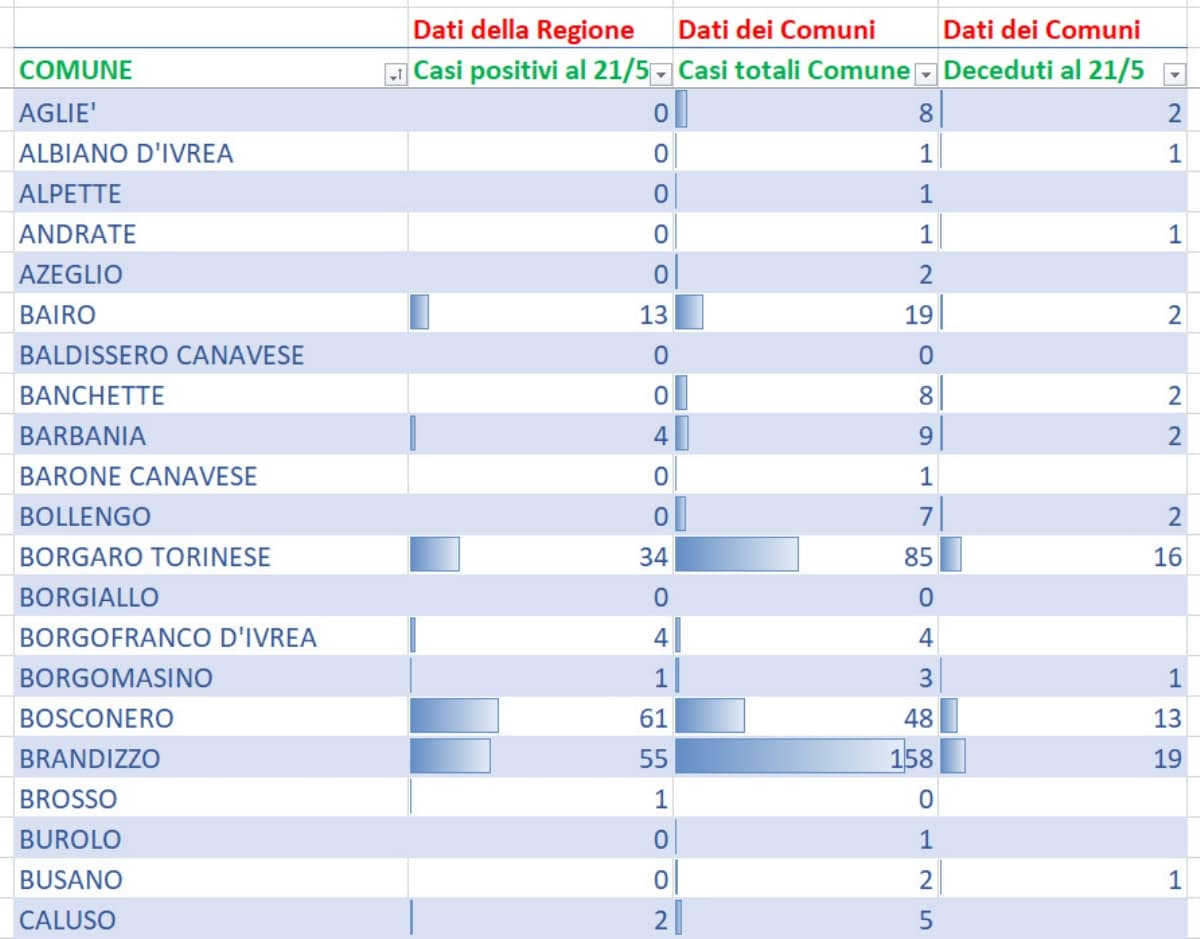Screen dimensions: 1200x939
Task: Click the BOSCONERO total cases cell showing 48
Action: [x=806, y=718]
